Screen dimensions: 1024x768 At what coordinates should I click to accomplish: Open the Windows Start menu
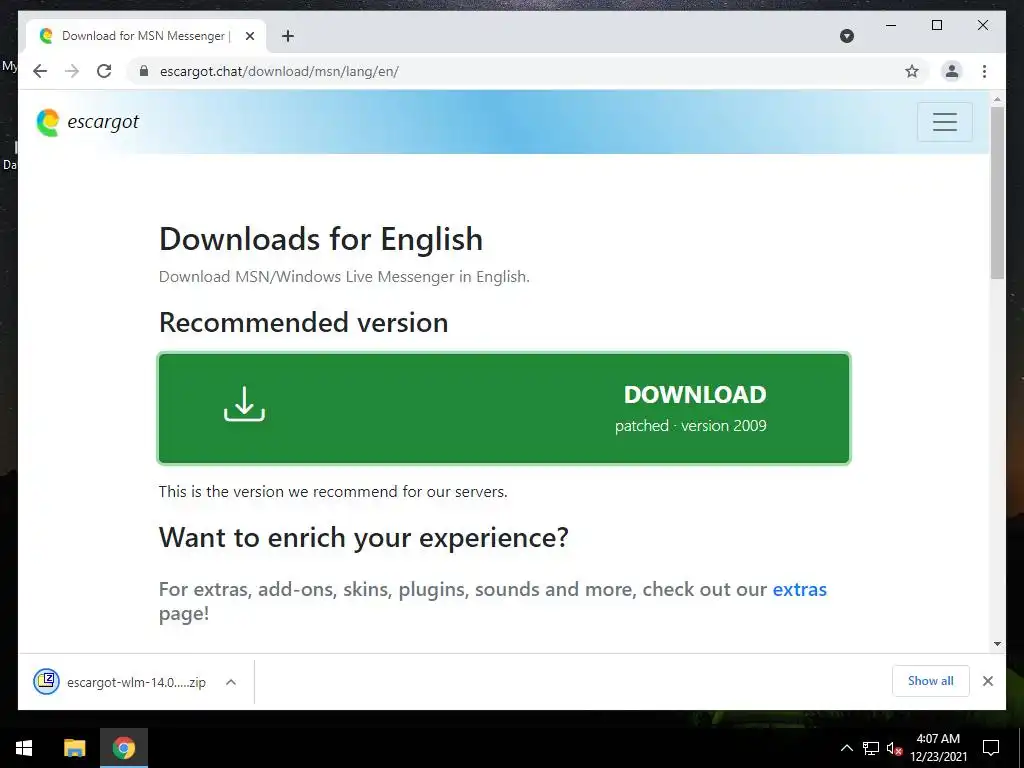coord(24,748)
